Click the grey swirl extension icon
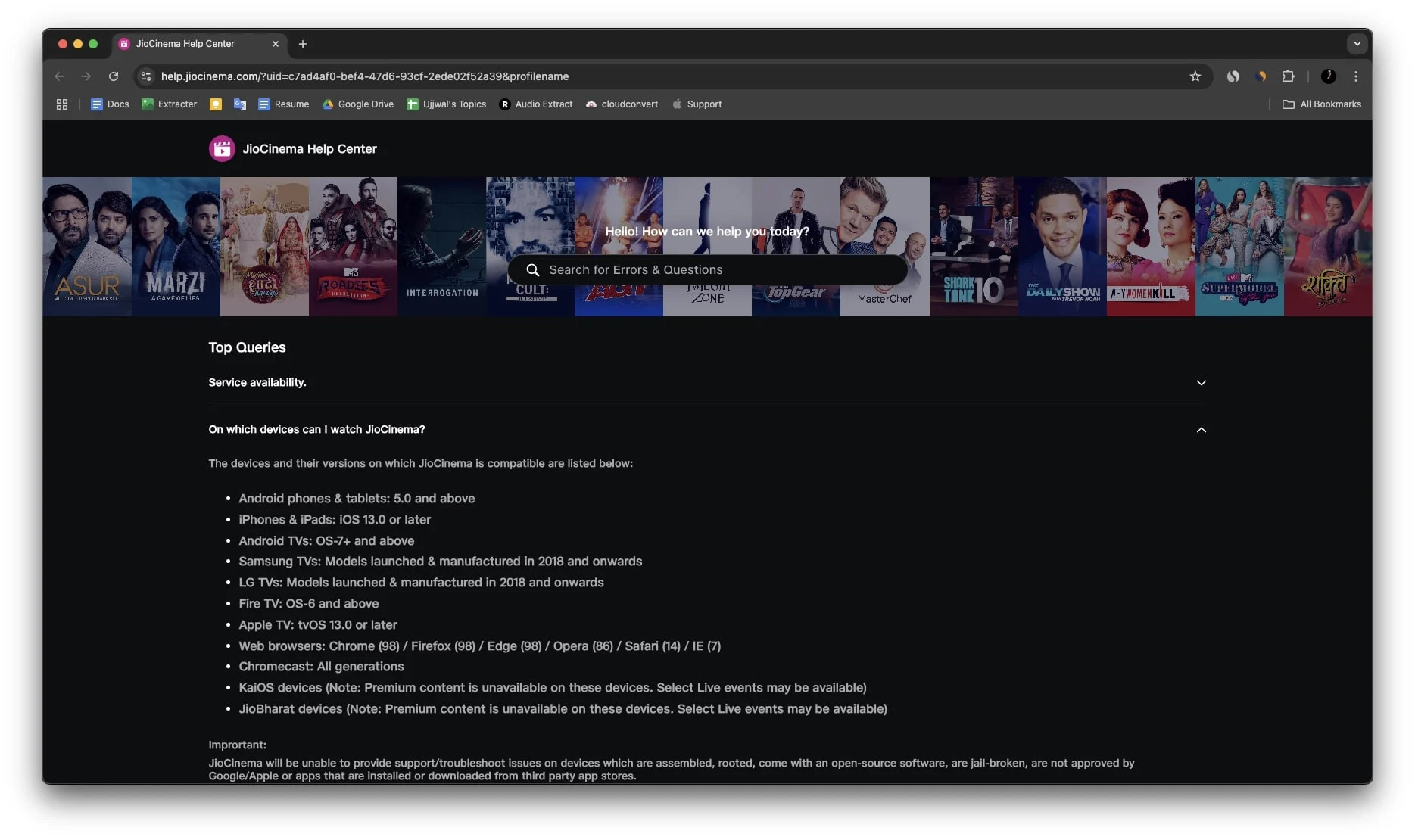1415x840 pixels. click(1233, 76)
